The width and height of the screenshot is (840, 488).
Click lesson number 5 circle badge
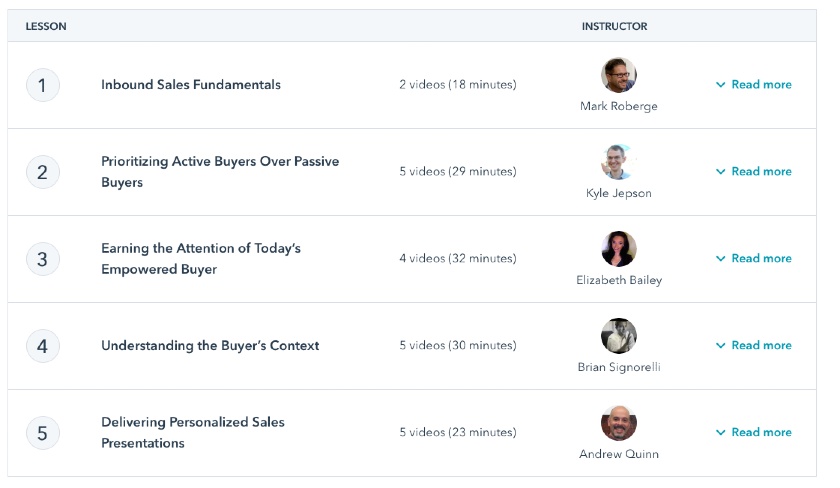click(x=42, y=433)
